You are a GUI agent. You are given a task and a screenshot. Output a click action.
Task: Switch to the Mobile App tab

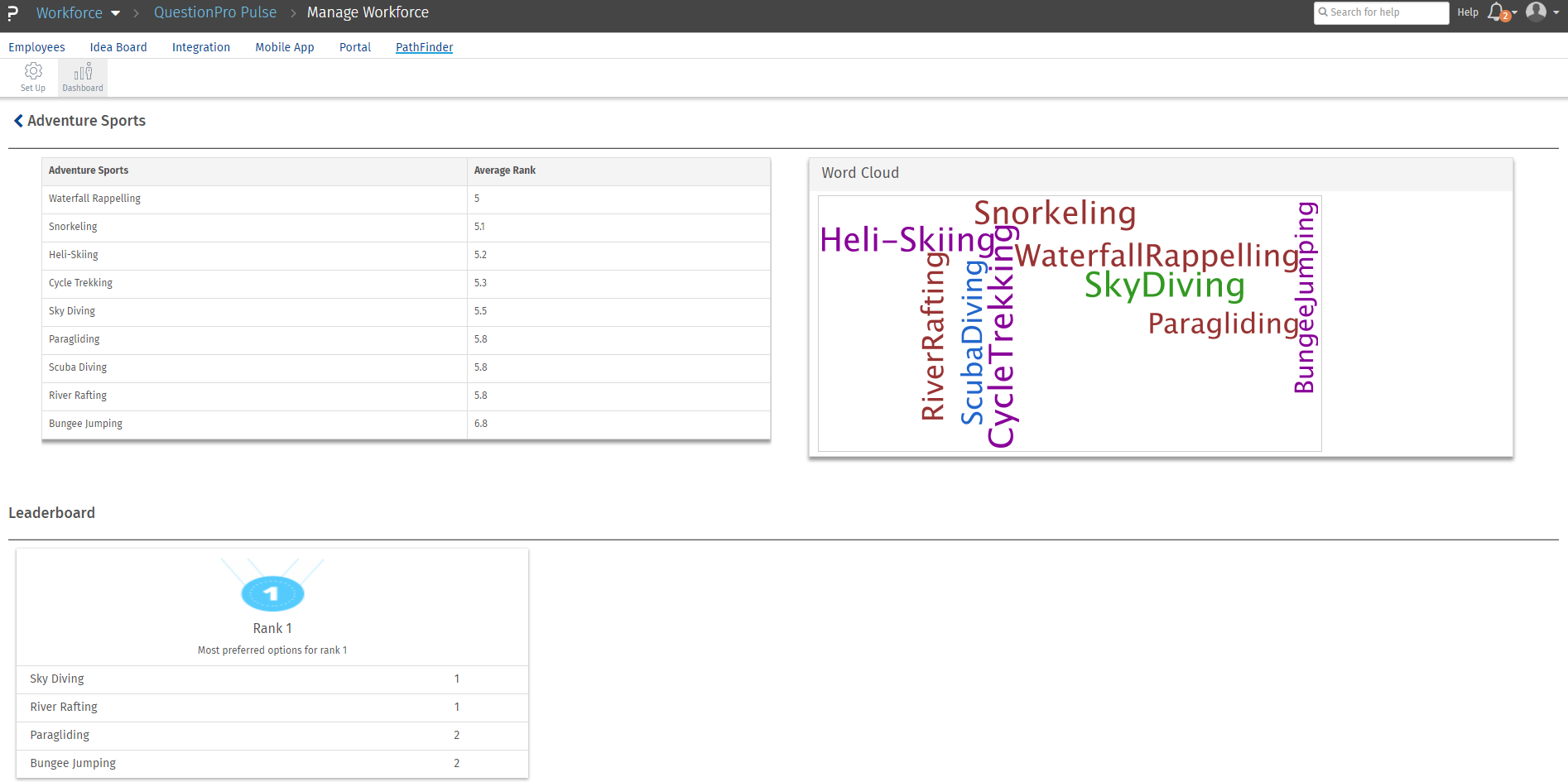[285, 47]
